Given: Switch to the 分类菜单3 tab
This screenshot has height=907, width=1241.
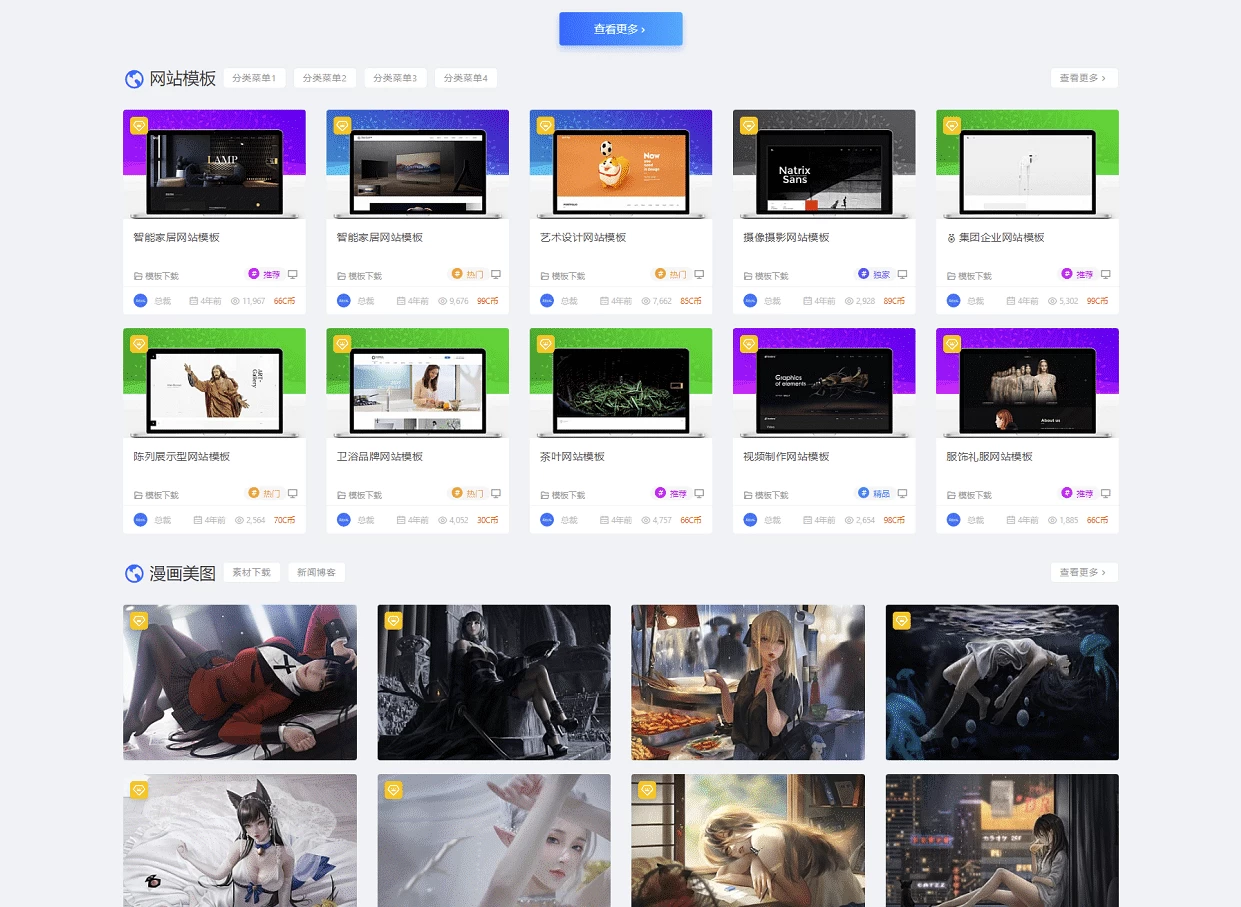Looking at the screenshot, I should pyautogui.click(x=395, y=78).
